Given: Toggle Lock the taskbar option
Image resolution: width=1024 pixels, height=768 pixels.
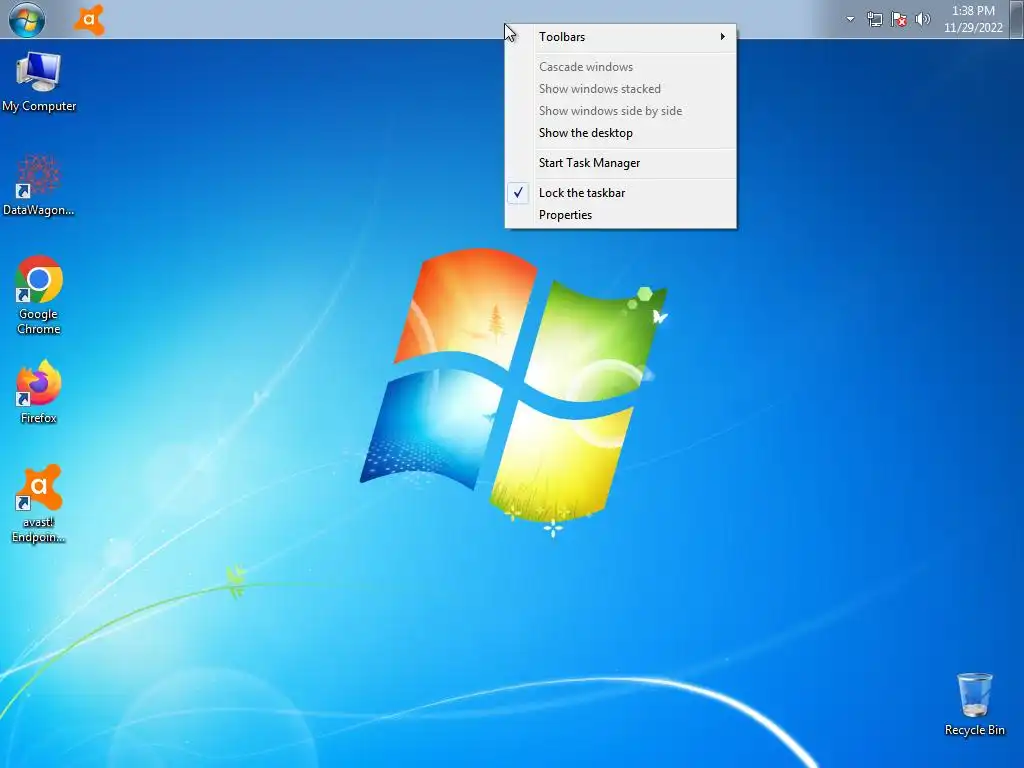Looking at the screenshot, I should 621,193.
